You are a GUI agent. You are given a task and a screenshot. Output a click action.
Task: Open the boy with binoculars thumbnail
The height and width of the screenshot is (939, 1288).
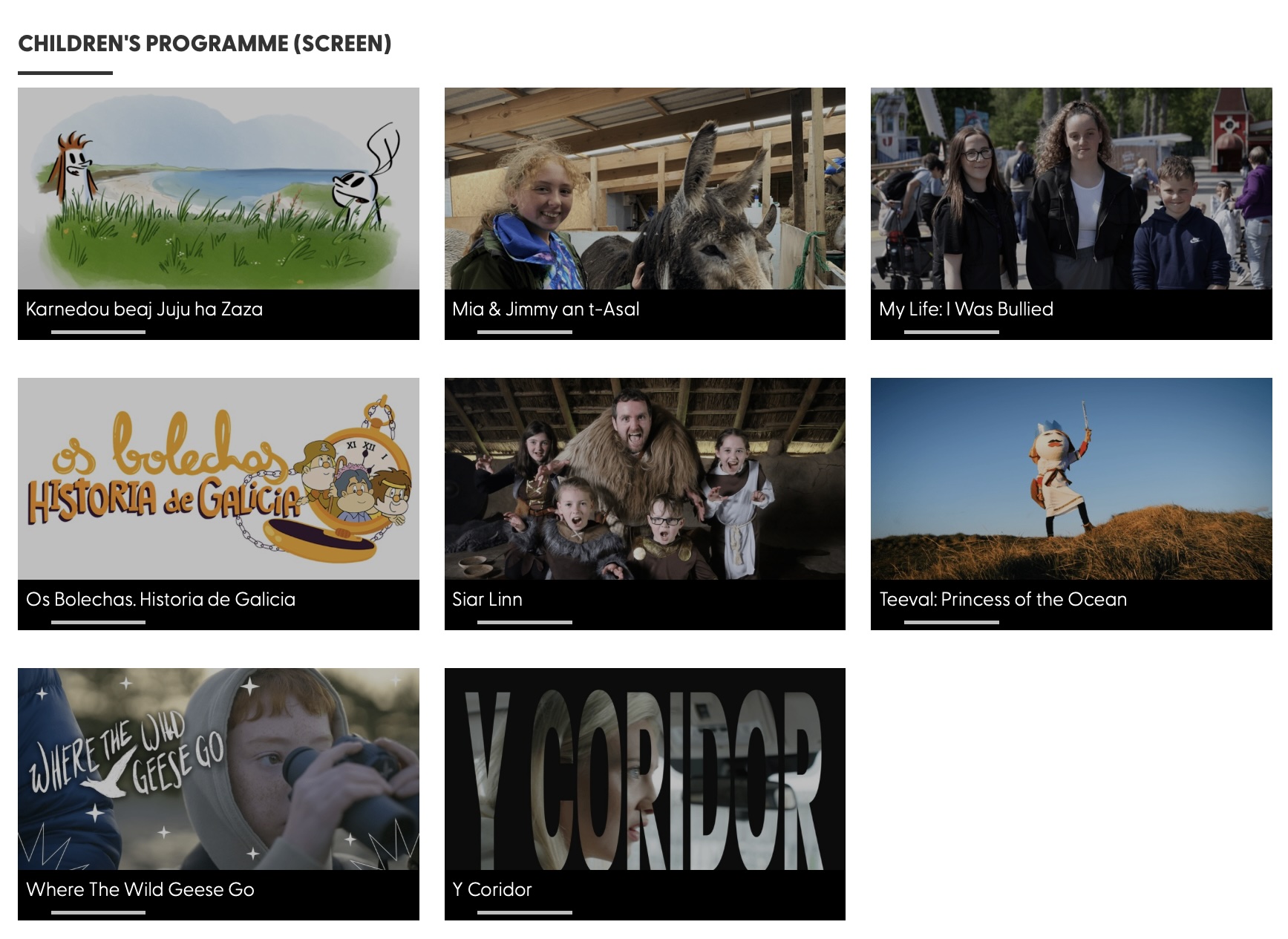point(218,769)
